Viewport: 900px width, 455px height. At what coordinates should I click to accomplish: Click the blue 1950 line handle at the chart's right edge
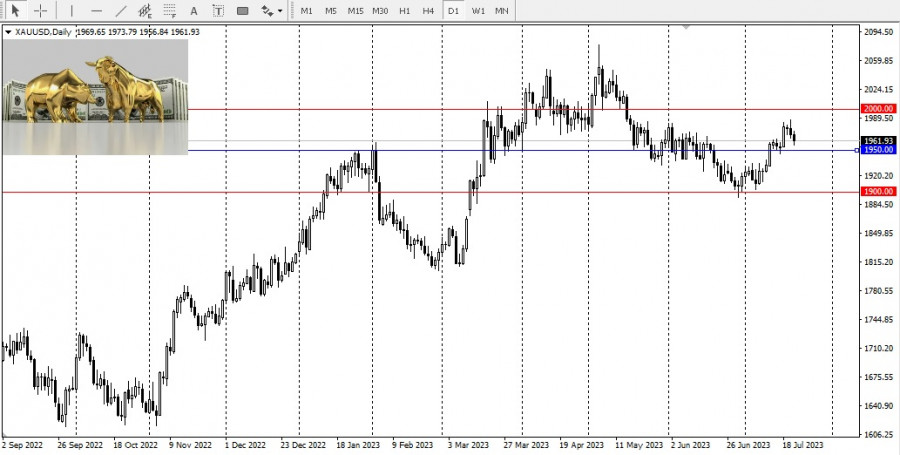point(857,150)
